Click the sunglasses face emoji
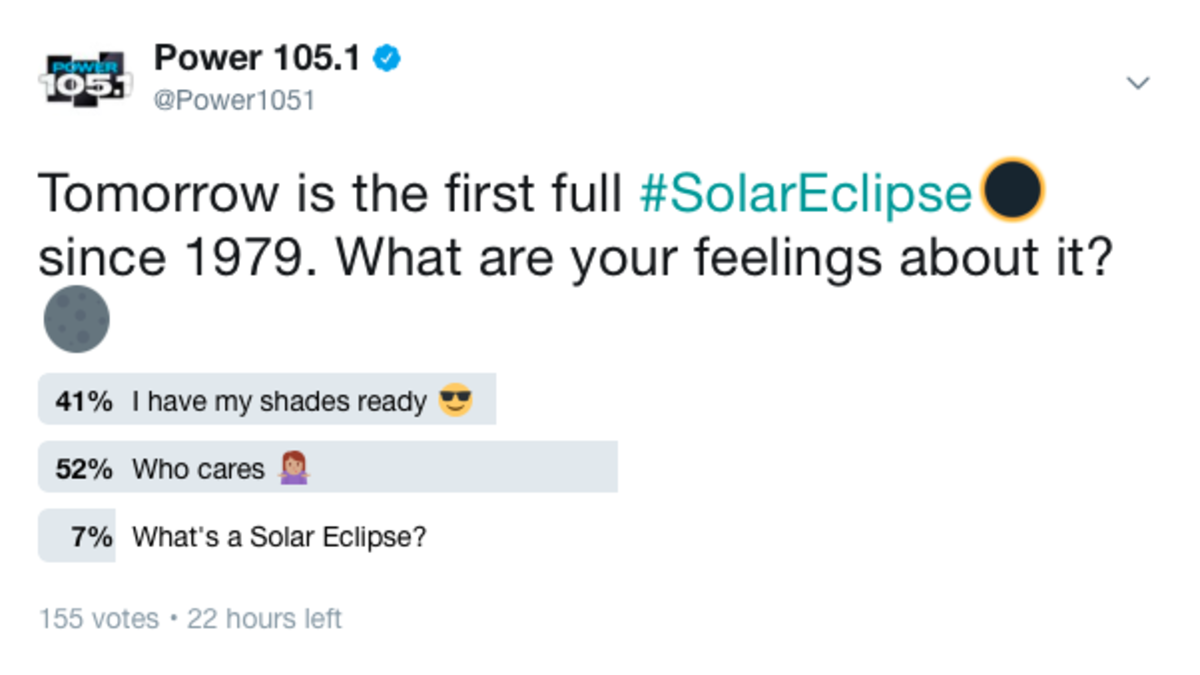The height and width of the screenshot is (675, 1200). (x=455, y=402)
